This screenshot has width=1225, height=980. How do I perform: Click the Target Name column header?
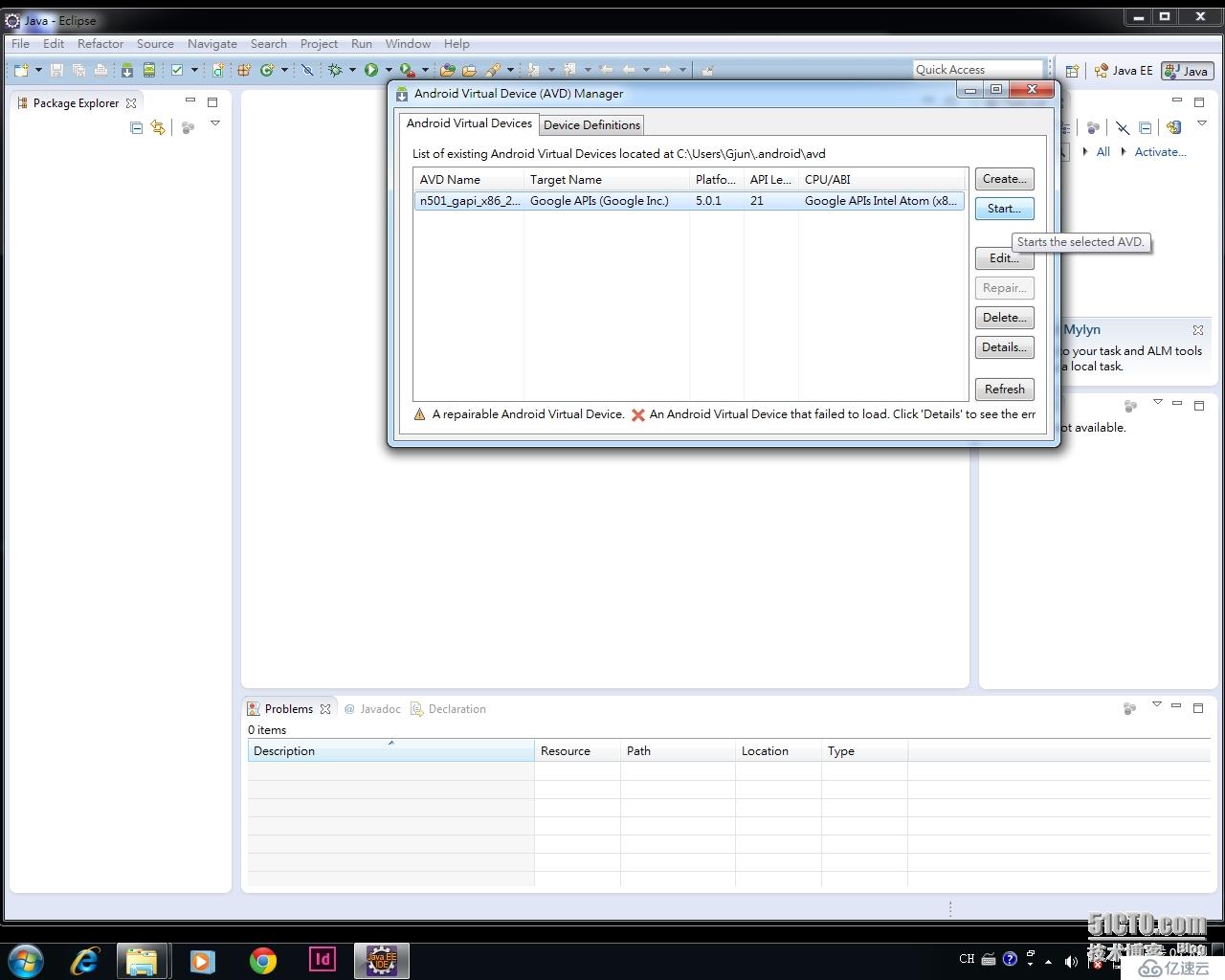(607, 179)
